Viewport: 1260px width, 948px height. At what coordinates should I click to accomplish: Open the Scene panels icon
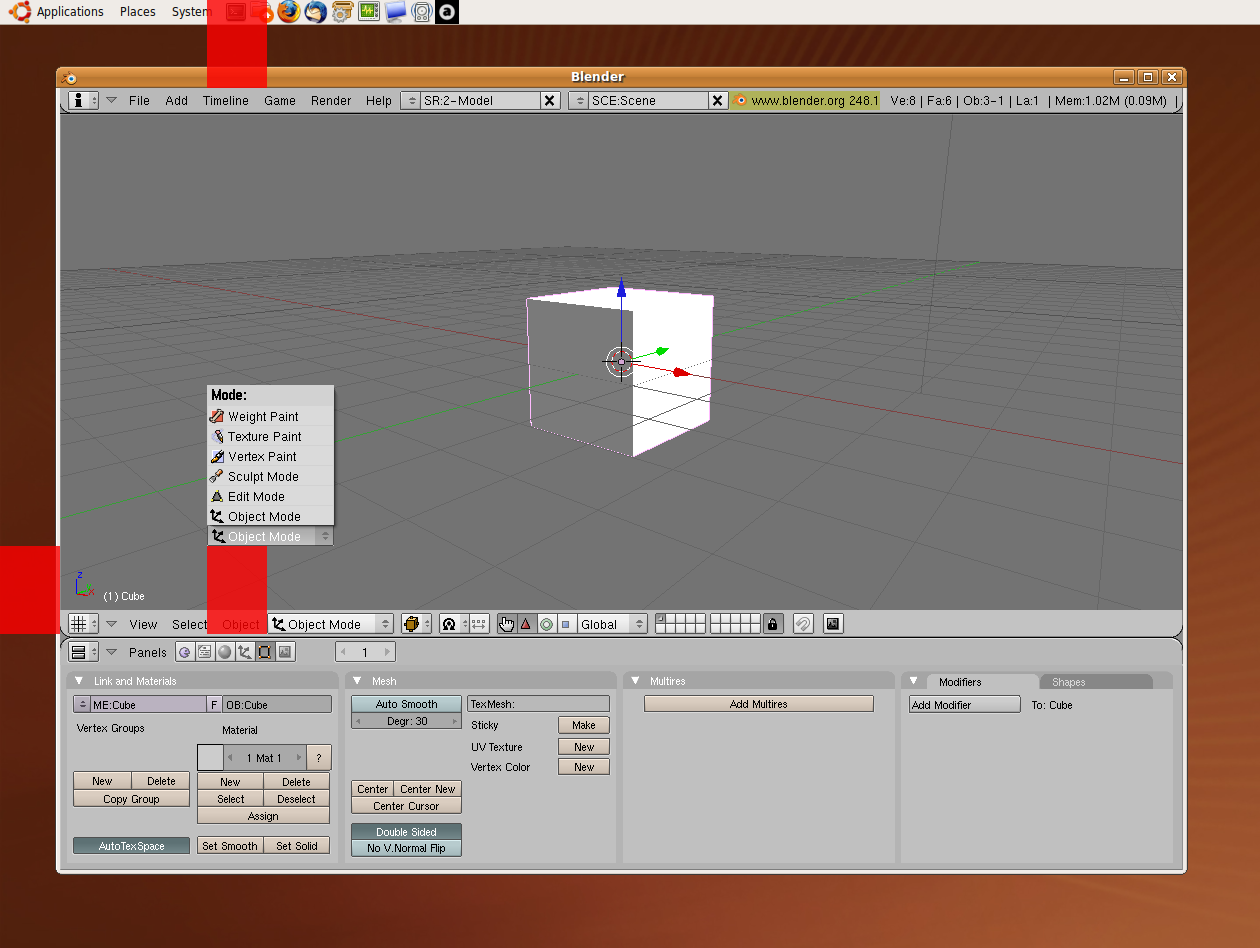[285, 652]
